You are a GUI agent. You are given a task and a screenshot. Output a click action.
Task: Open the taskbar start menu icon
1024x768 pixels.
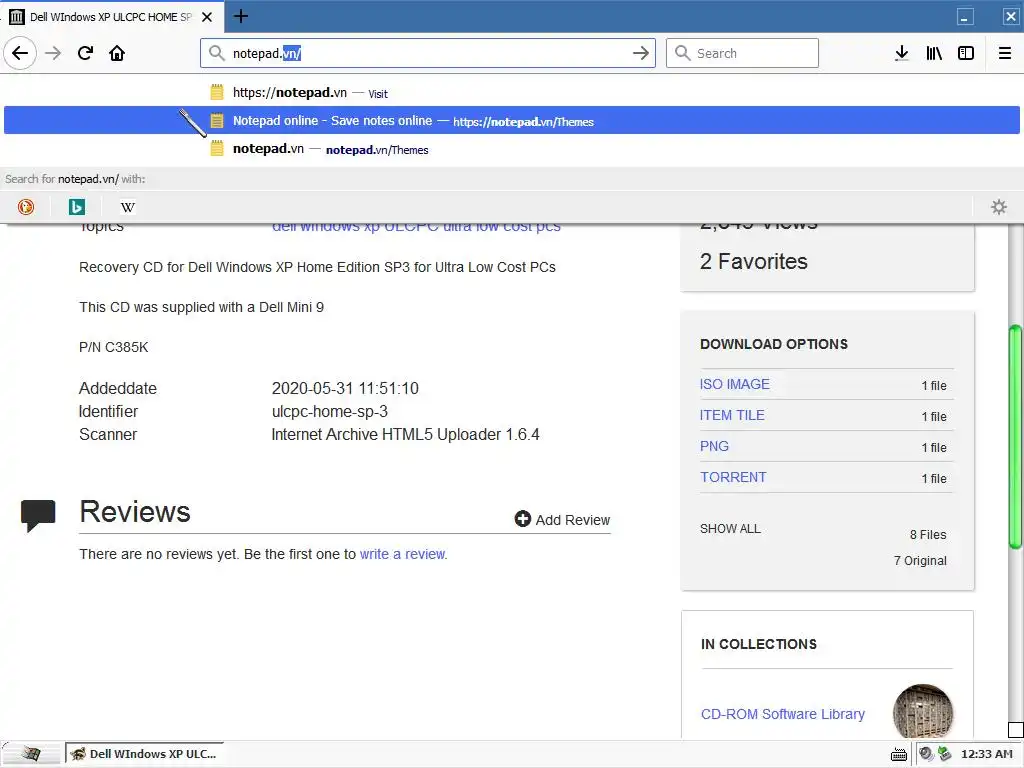point(30,754)
